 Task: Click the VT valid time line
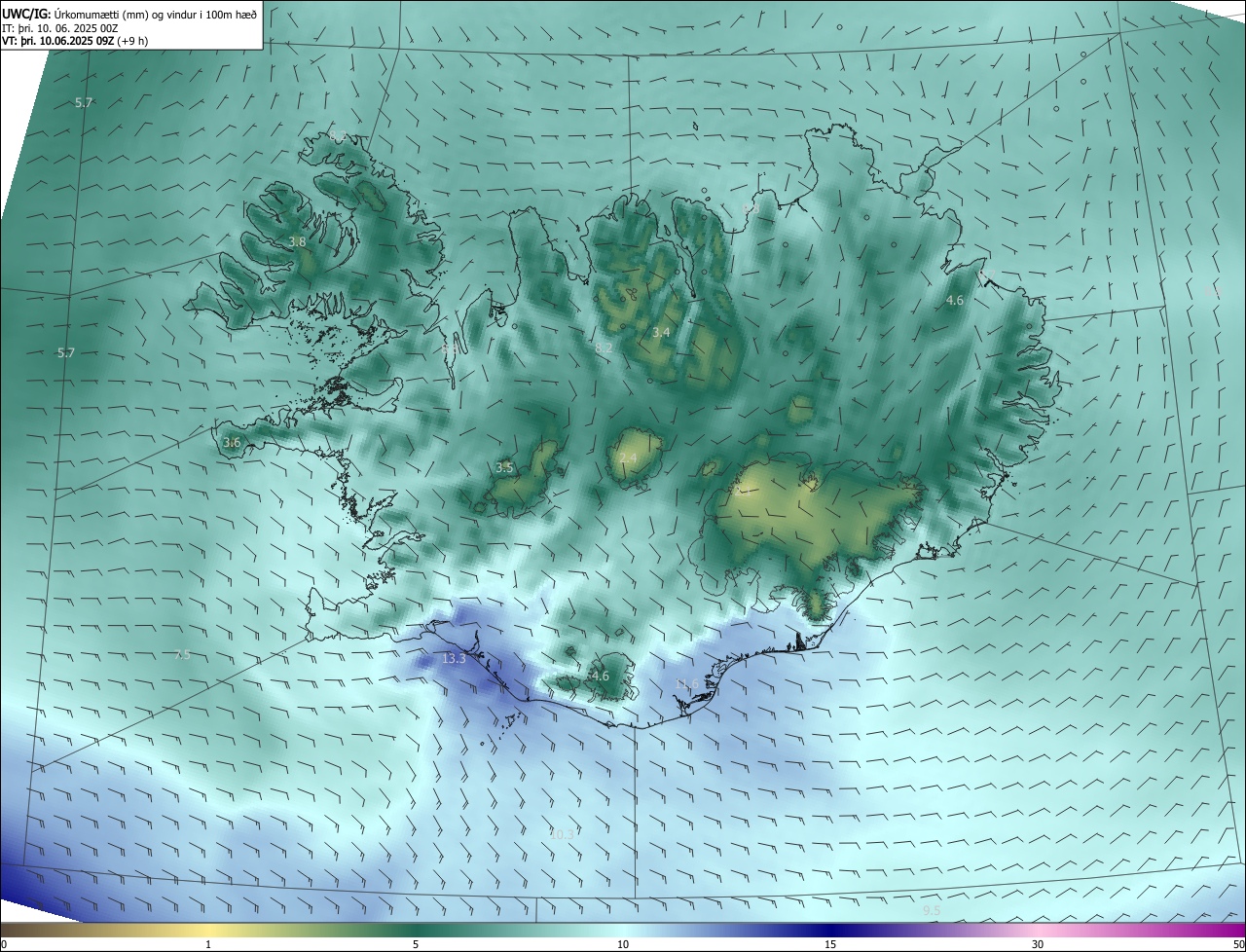pyautogui.click(x=75, y=41)
